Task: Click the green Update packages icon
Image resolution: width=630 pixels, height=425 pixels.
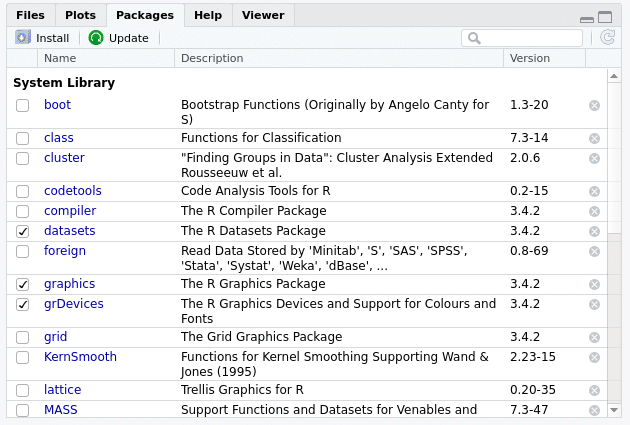Action: point(96,38)
